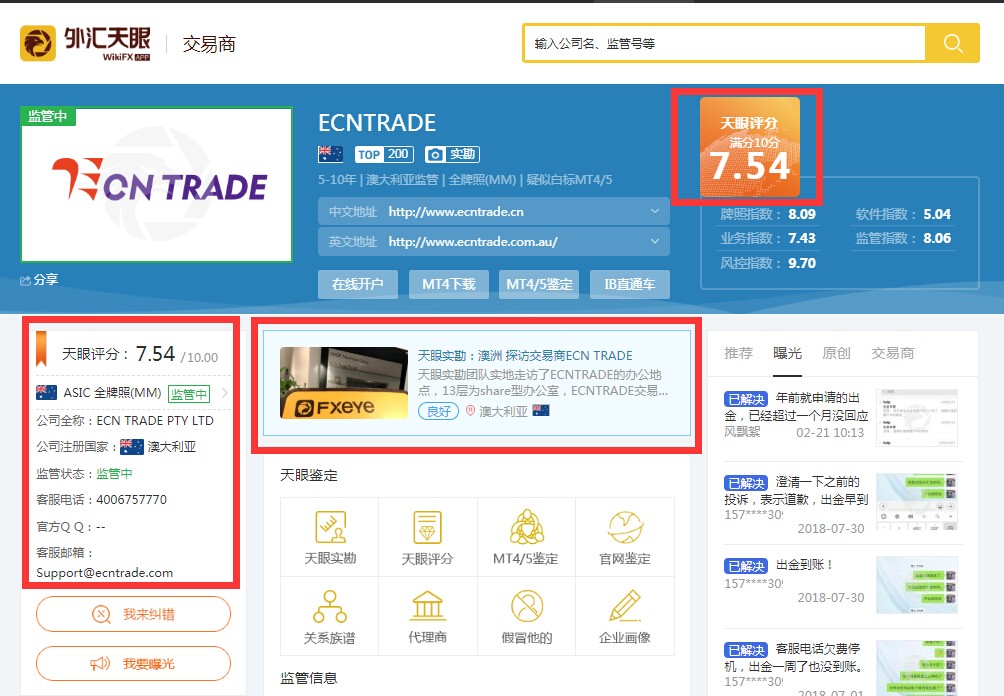Click the Australia flag under ECNTRADE title

330,154
